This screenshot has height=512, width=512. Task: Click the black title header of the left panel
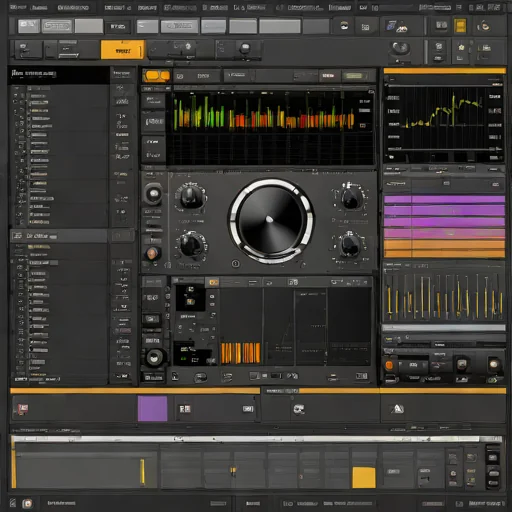[x=59, y=74]
